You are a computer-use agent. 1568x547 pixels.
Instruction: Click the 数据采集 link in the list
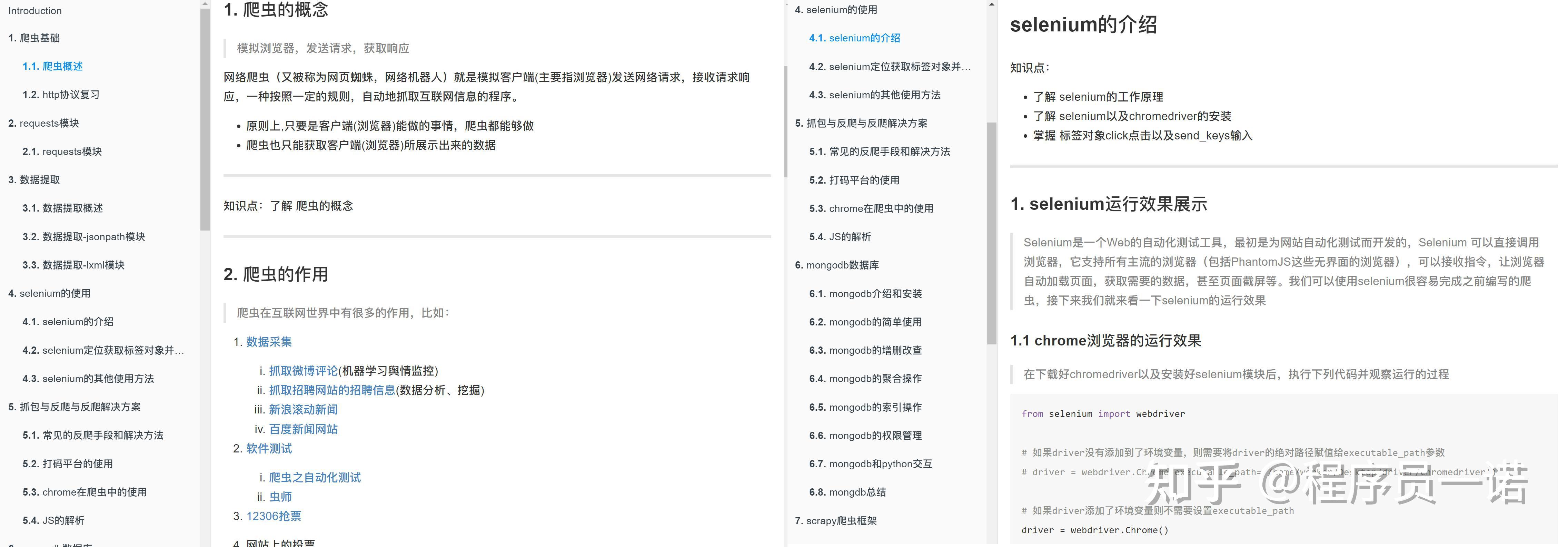[268, 342]
